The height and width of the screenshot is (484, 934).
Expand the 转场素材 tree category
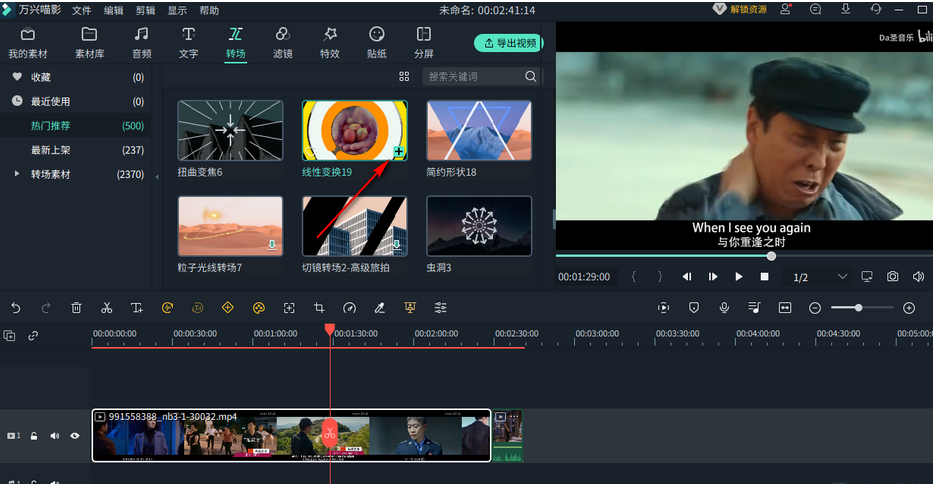pos(17,174)
